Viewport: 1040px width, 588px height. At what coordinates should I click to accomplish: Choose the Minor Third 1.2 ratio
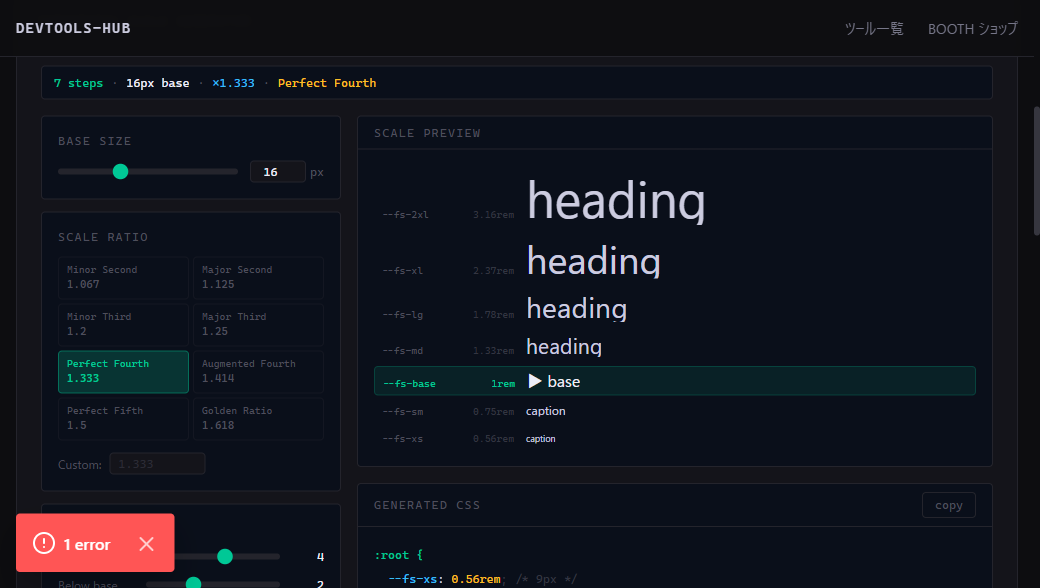[x=123, y=324]
